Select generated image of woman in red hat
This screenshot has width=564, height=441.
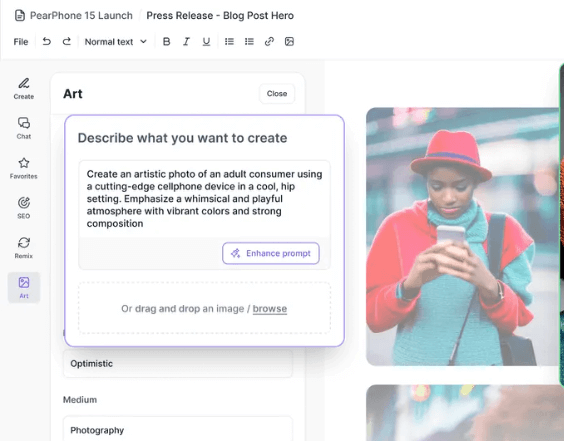463,236
